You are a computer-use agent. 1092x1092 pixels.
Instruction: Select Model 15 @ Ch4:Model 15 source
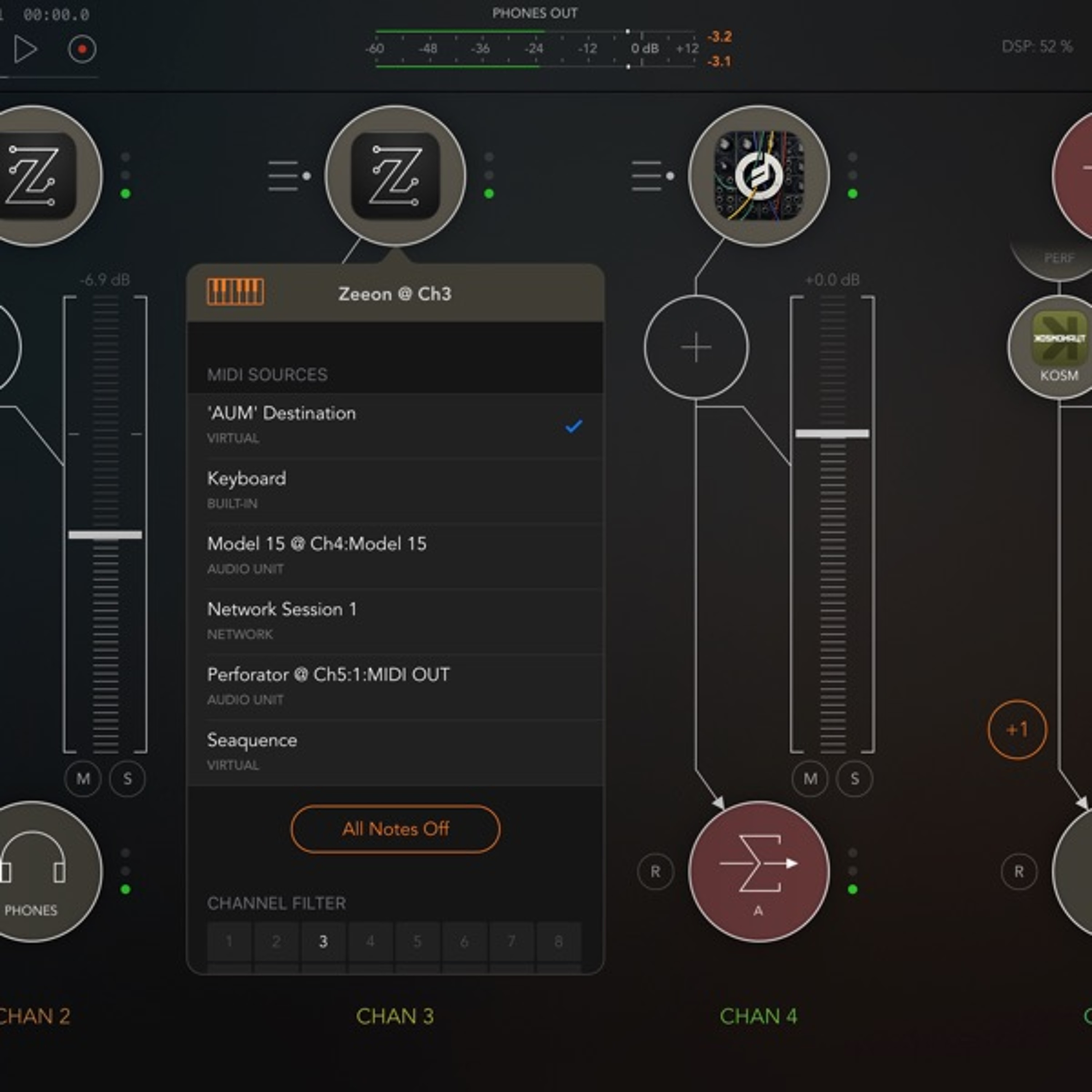pyautogui.click(x=395, y=556)
